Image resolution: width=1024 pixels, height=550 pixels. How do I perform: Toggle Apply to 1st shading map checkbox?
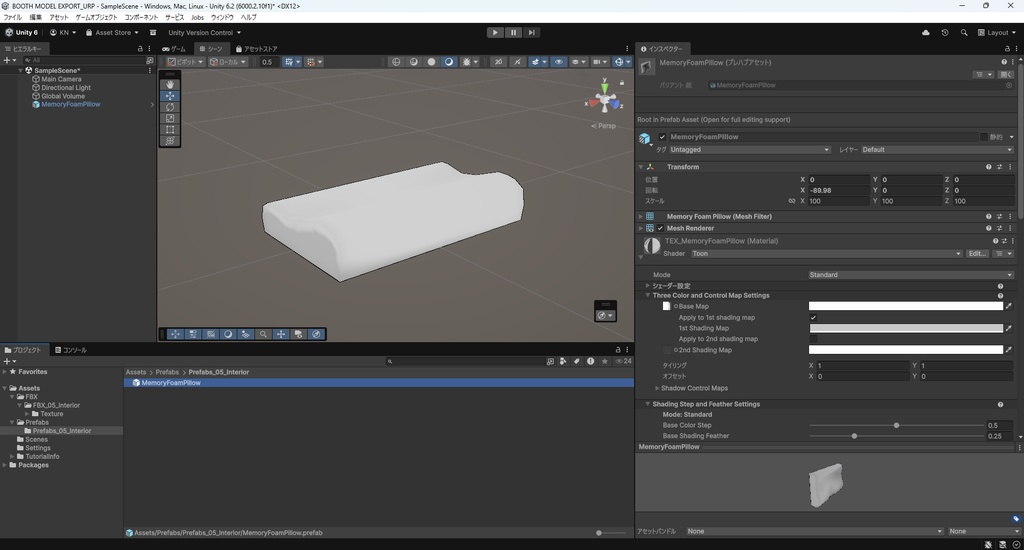[813, 317]
